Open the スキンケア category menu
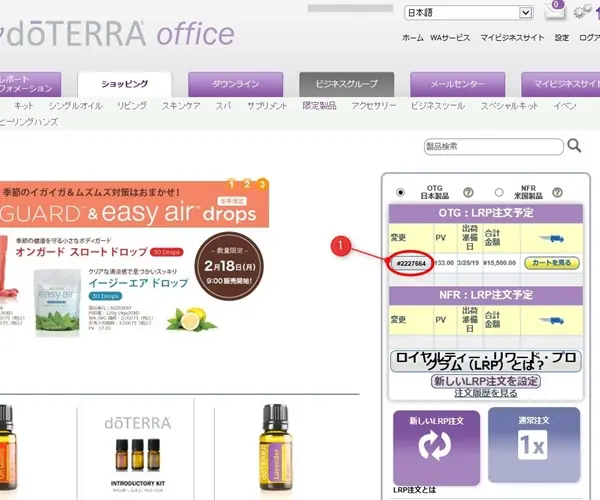The width and height of the screenshot is (600, 500). (x=181, y=106)
